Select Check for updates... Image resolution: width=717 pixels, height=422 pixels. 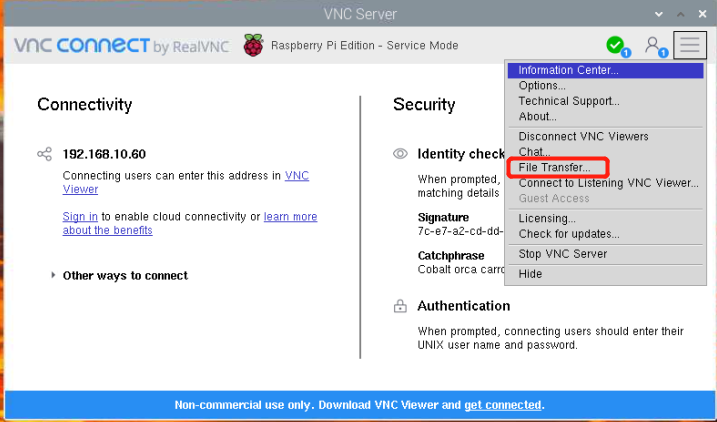pyautogui.click(x=605, y=234)
